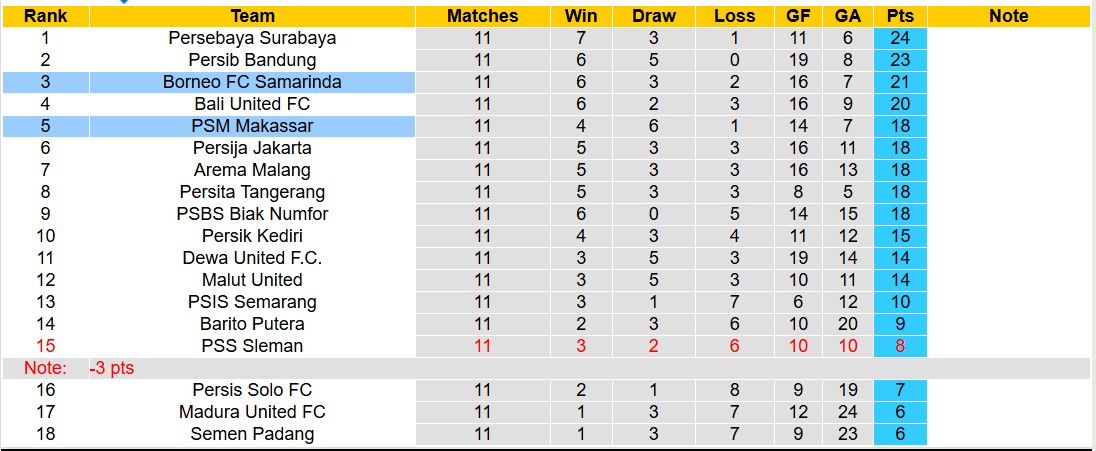Sort by the Team column header
Viewport: 1096px width, 451px height.
coord(252,16)
